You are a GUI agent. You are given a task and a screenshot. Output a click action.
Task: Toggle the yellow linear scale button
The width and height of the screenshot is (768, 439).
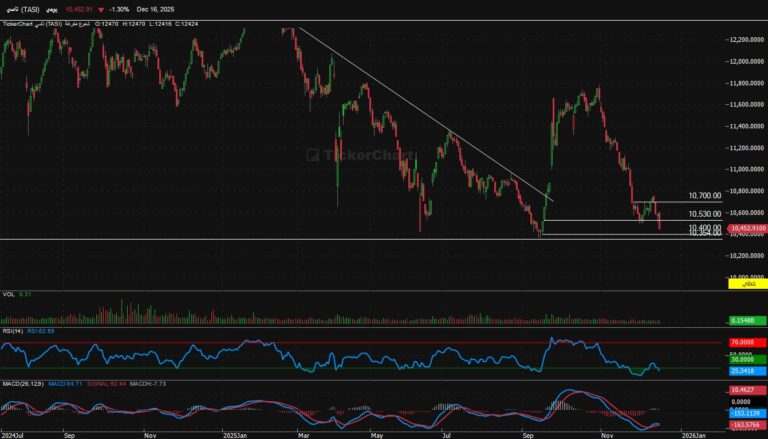746,285
